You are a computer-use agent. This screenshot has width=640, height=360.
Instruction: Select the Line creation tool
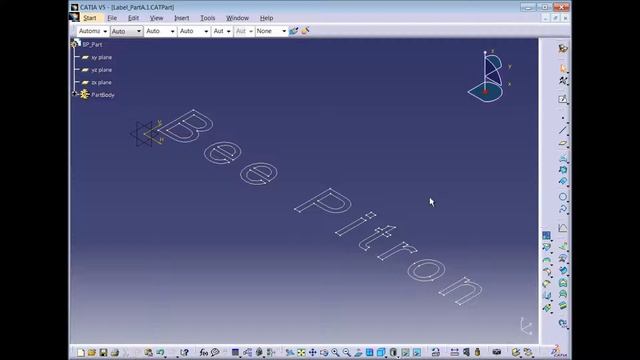(563, 130)
